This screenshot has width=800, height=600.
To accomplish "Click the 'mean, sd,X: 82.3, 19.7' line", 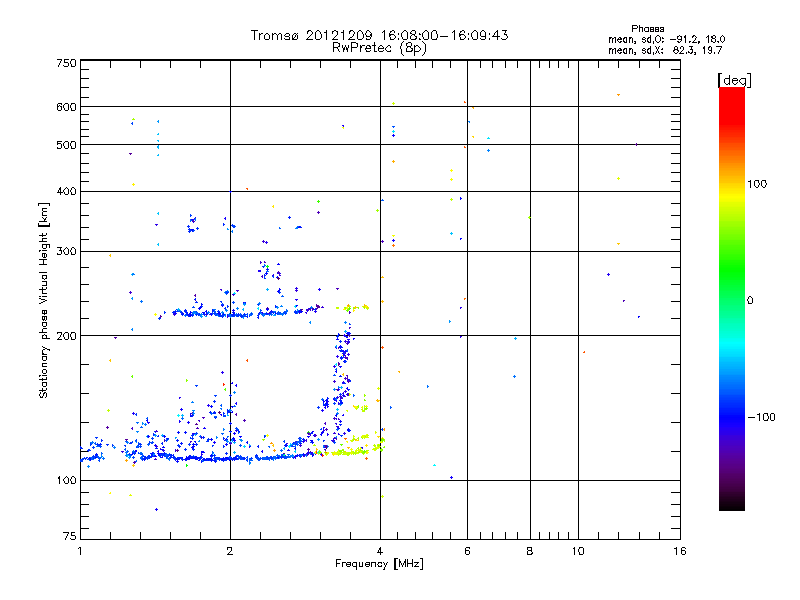I will pos(665,50).
